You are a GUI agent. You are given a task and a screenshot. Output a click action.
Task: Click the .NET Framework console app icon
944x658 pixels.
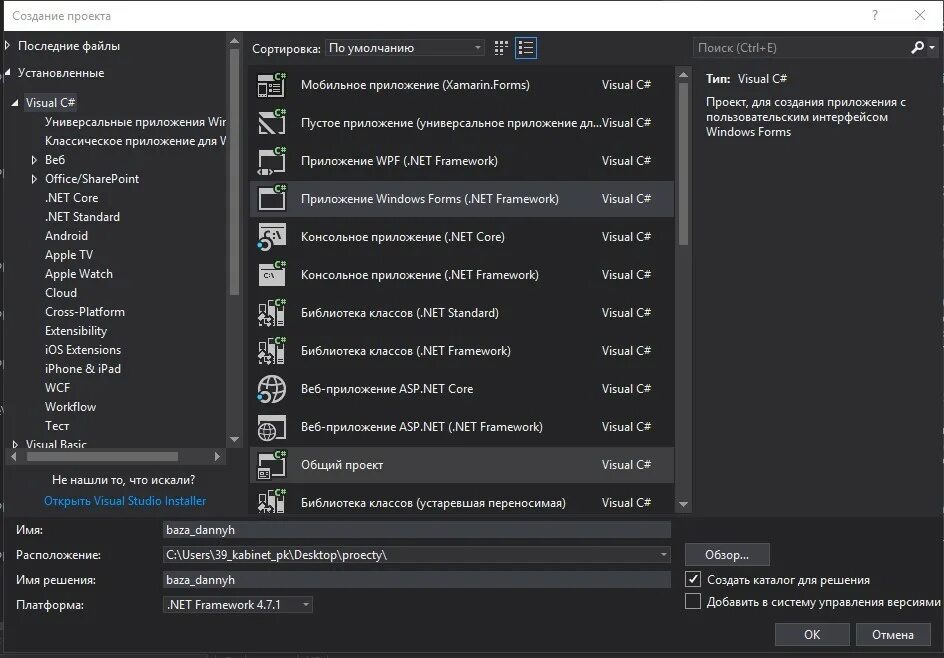click(272, 275)
